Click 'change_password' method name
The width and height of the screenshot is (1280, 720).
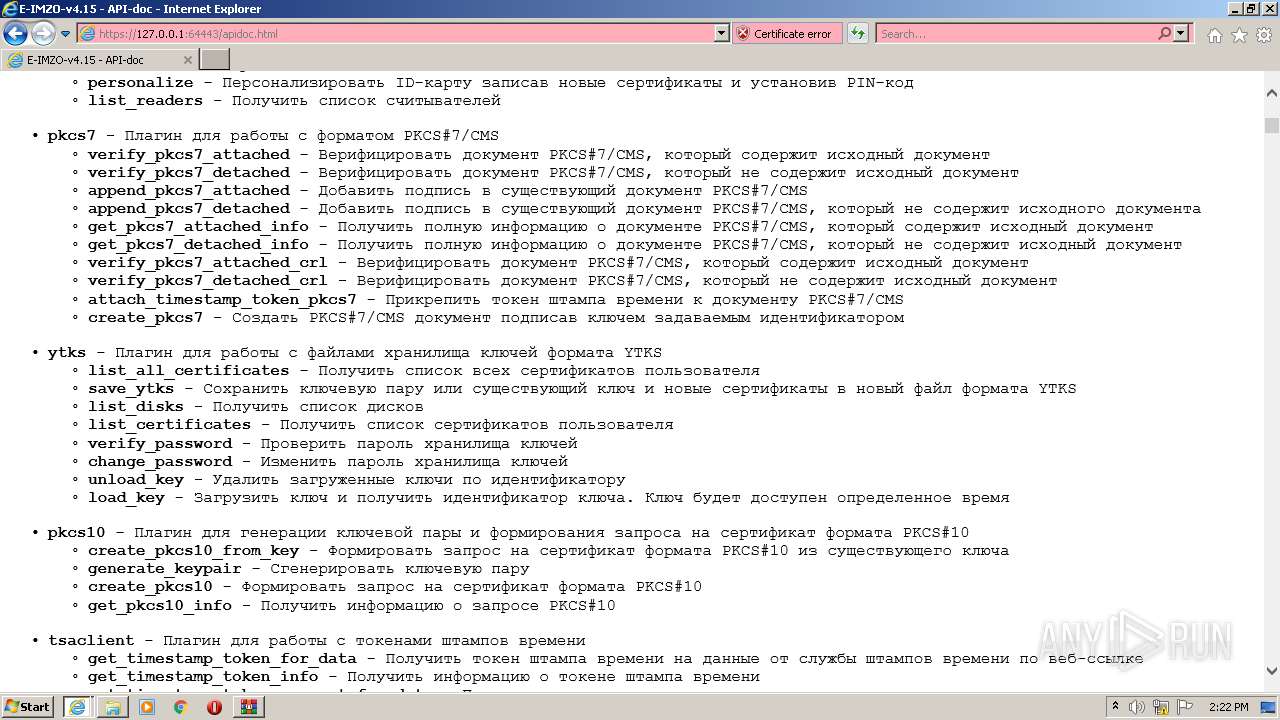[x=160, y=461]
